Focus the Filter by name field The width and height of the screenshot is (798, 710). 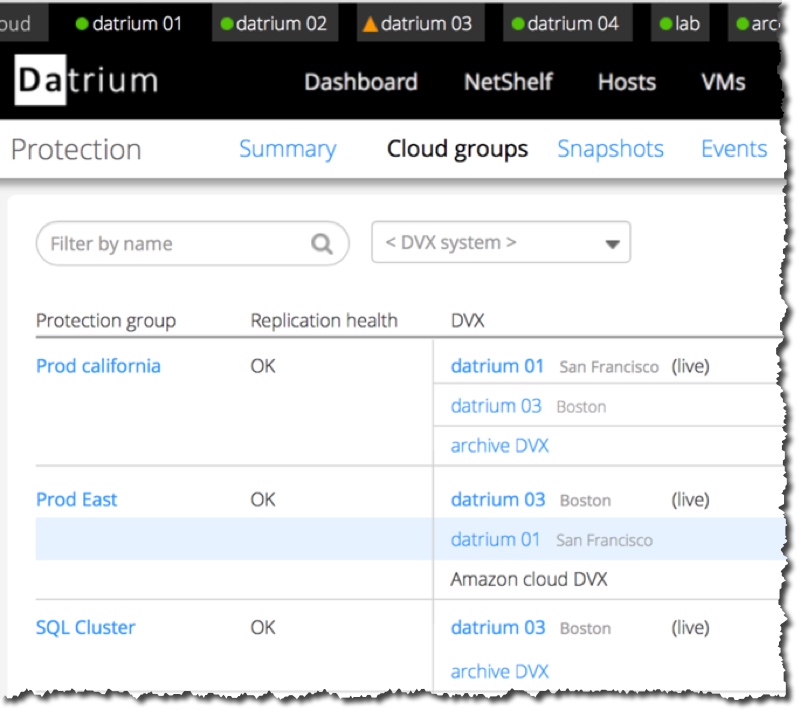[192, 243]
